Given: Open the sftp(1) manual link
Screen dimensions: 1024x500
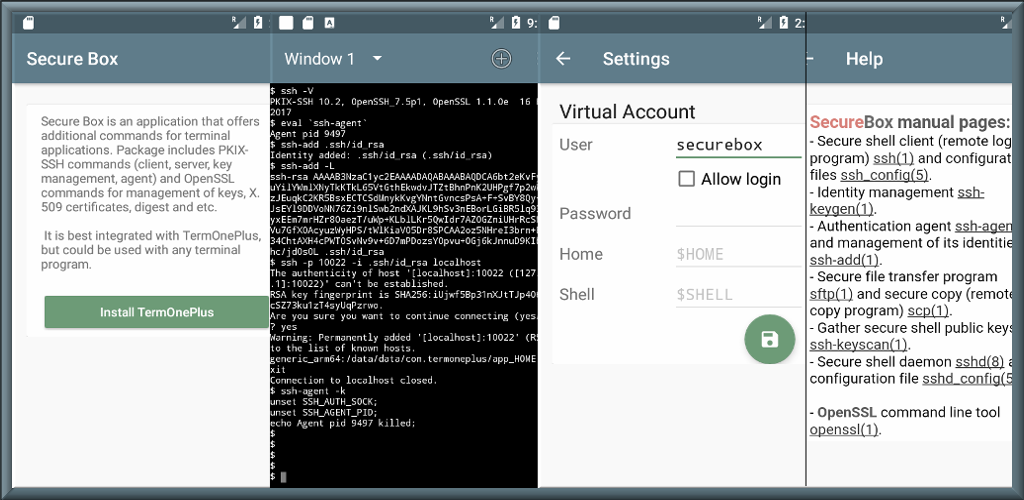Looking at the screenshot, I should 831,294.
